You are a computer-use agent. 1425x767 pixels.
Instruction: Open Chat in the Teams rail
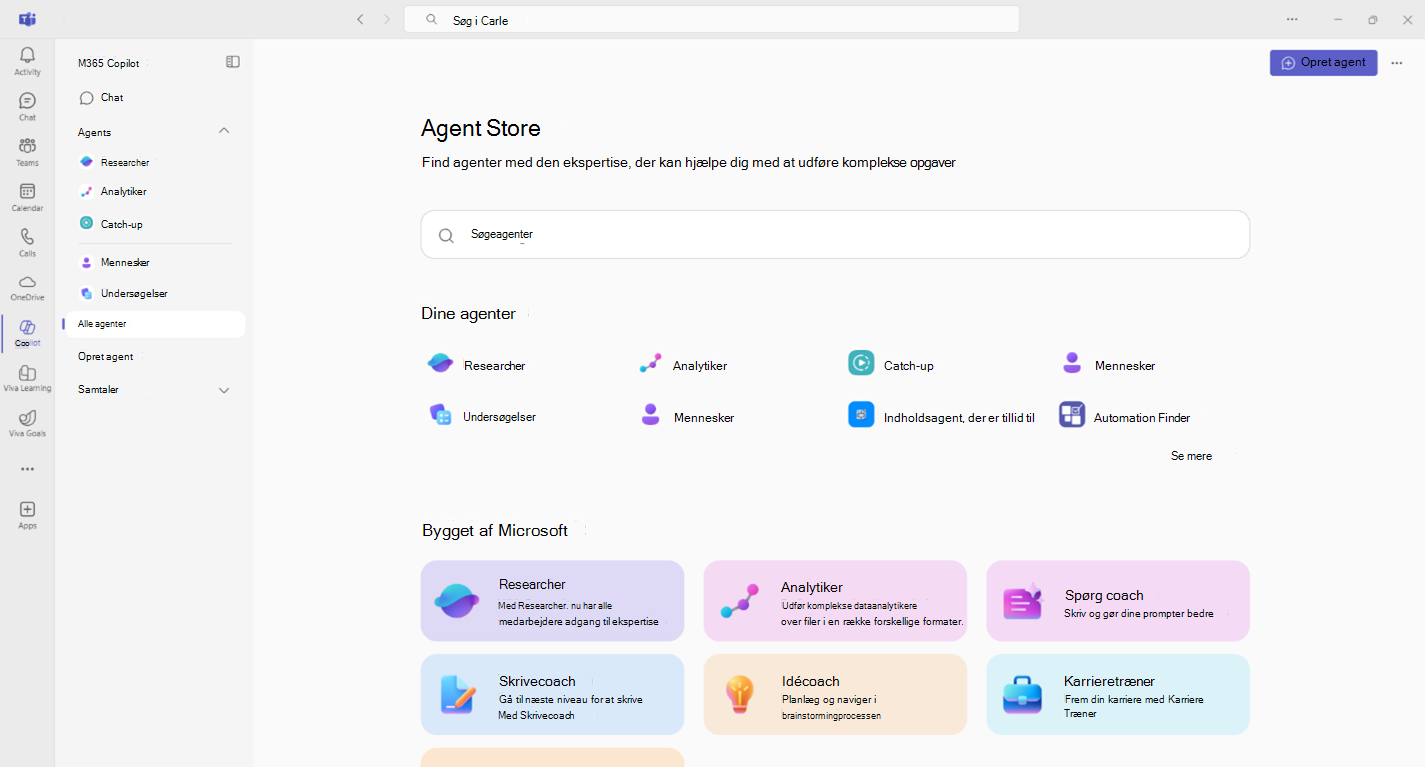coord(27,106)
